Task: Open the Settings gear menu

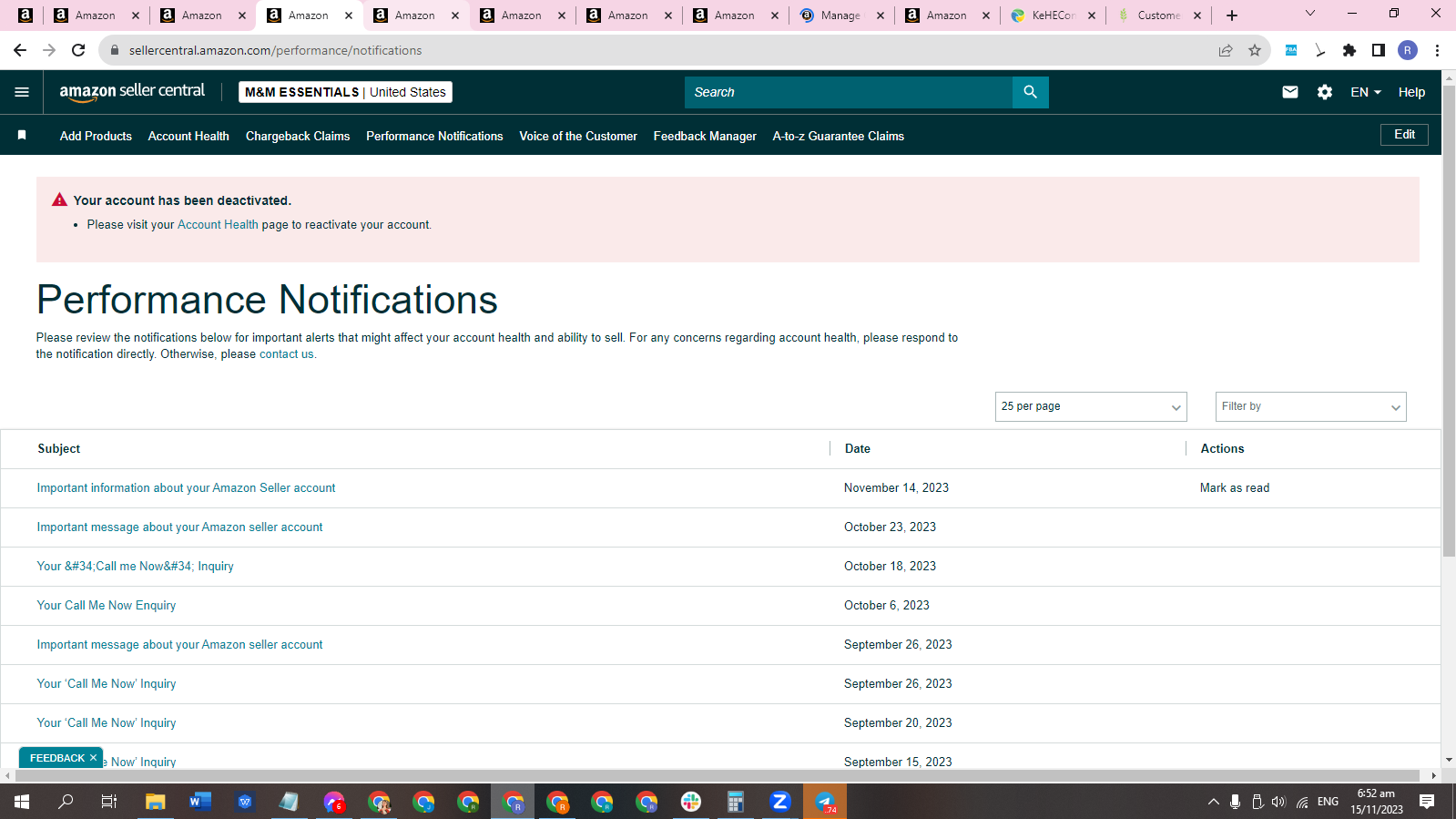Action: click(x=1325, y=92)
